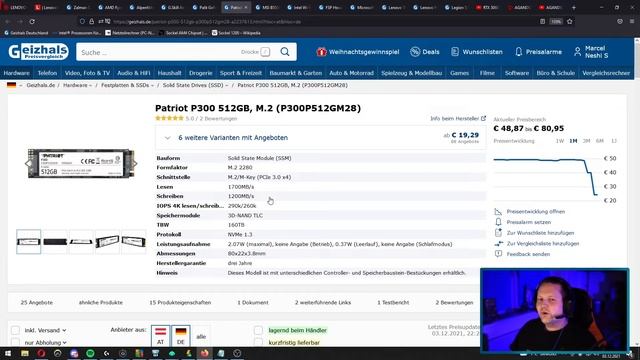Open Weihnachtsgewinnspiel gift link
The image size is (640, 360).
tap(358, 52)
